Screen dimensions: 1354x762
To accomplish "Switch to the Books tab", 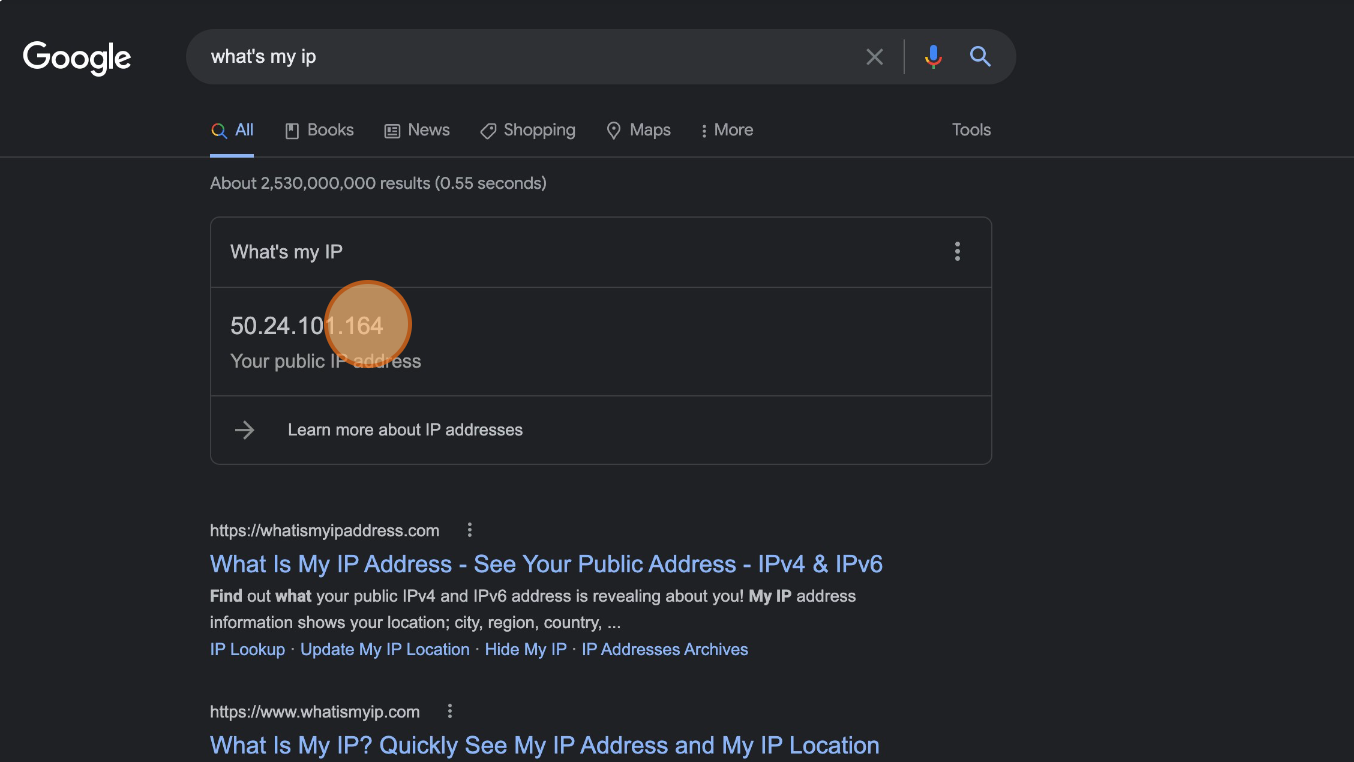I will point(319,130).
